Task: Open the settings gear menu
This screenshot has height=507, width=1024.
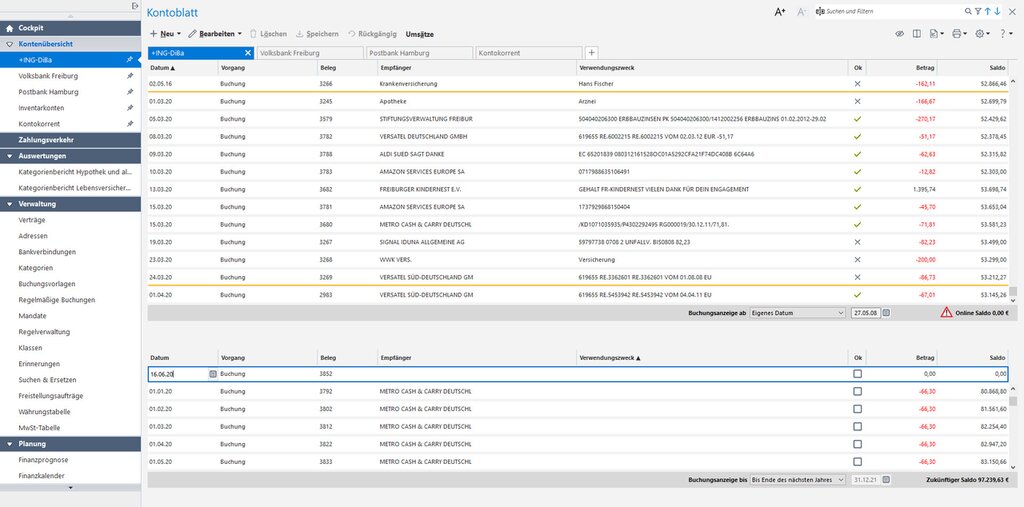Action: coord(983,34)
